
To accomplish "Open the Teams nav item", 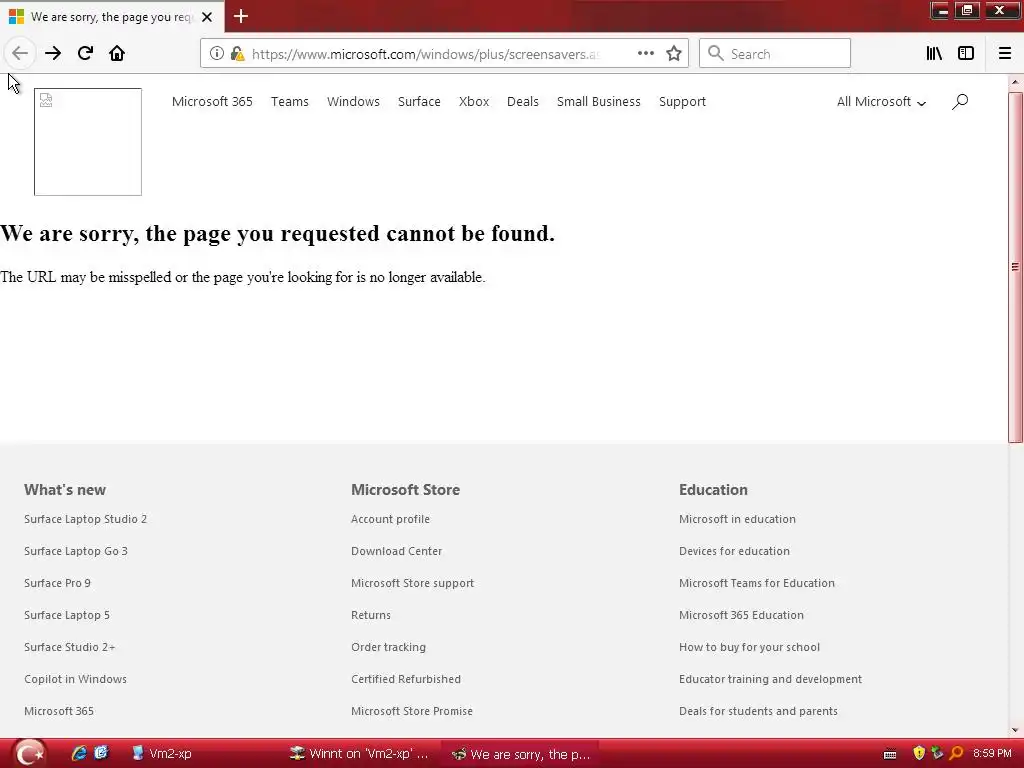I will pyautogui.click(x=289, y=102).
